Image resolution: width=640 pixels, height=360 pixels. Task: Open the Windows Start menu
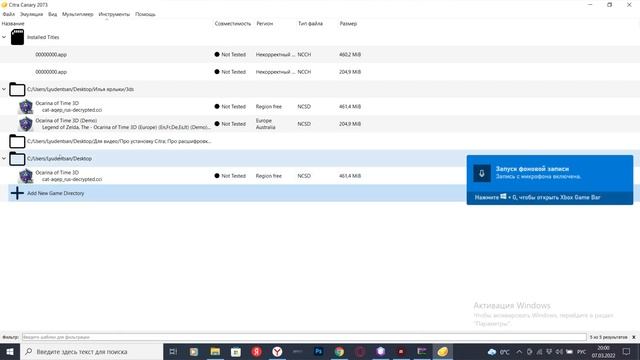click(x=10, y=351)
